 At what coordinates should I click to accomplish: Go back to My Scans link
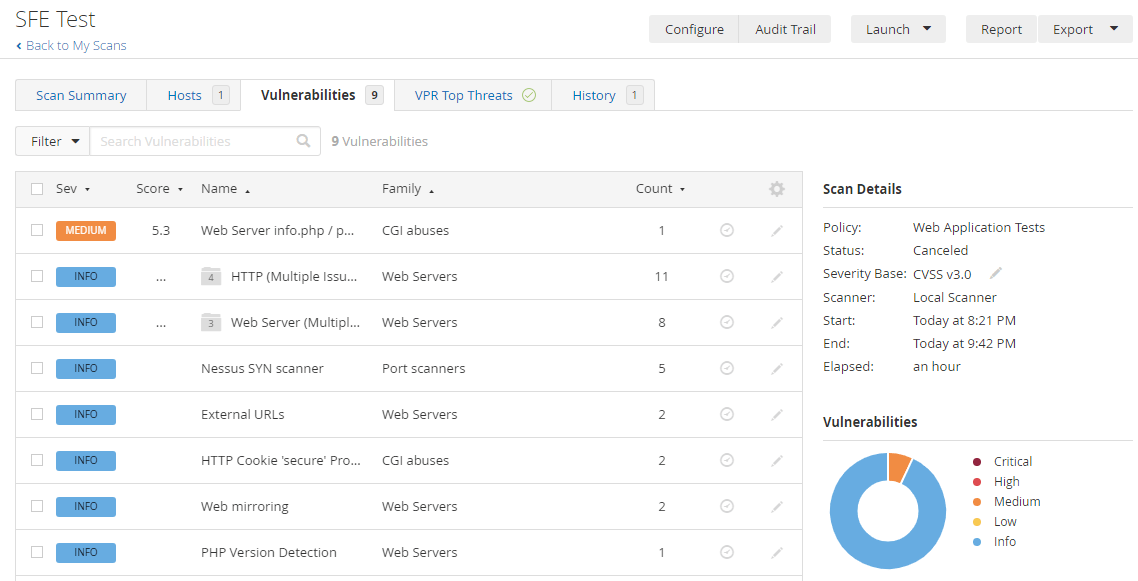click(76, 45)
